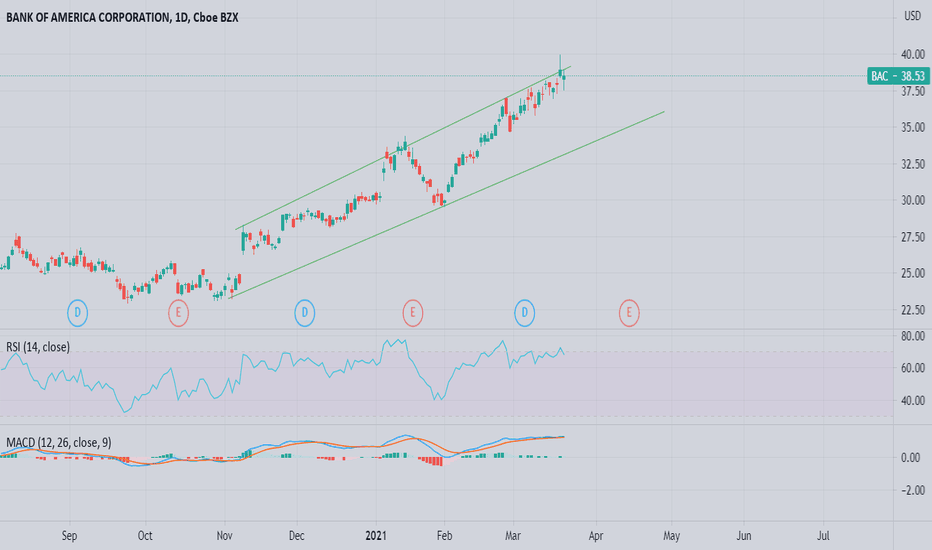Viewport: 932px width, 550px height.
Task: Click the 30.00 price axis label
Action: point(913,200)
